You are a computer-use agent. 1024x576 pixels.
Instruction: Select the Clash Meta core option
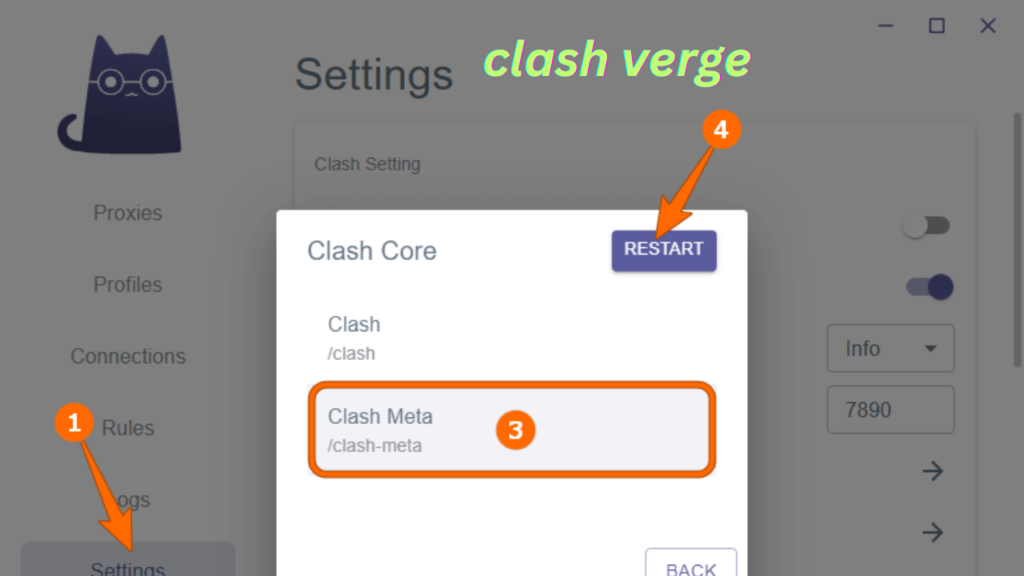[512, 430]
